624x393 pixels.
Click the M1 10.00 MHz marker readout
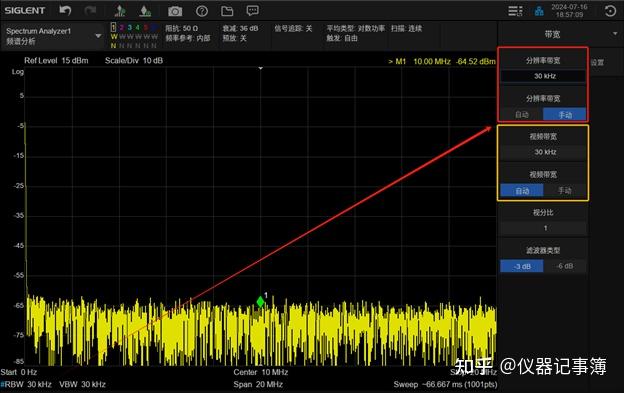(x=442, y=61)
